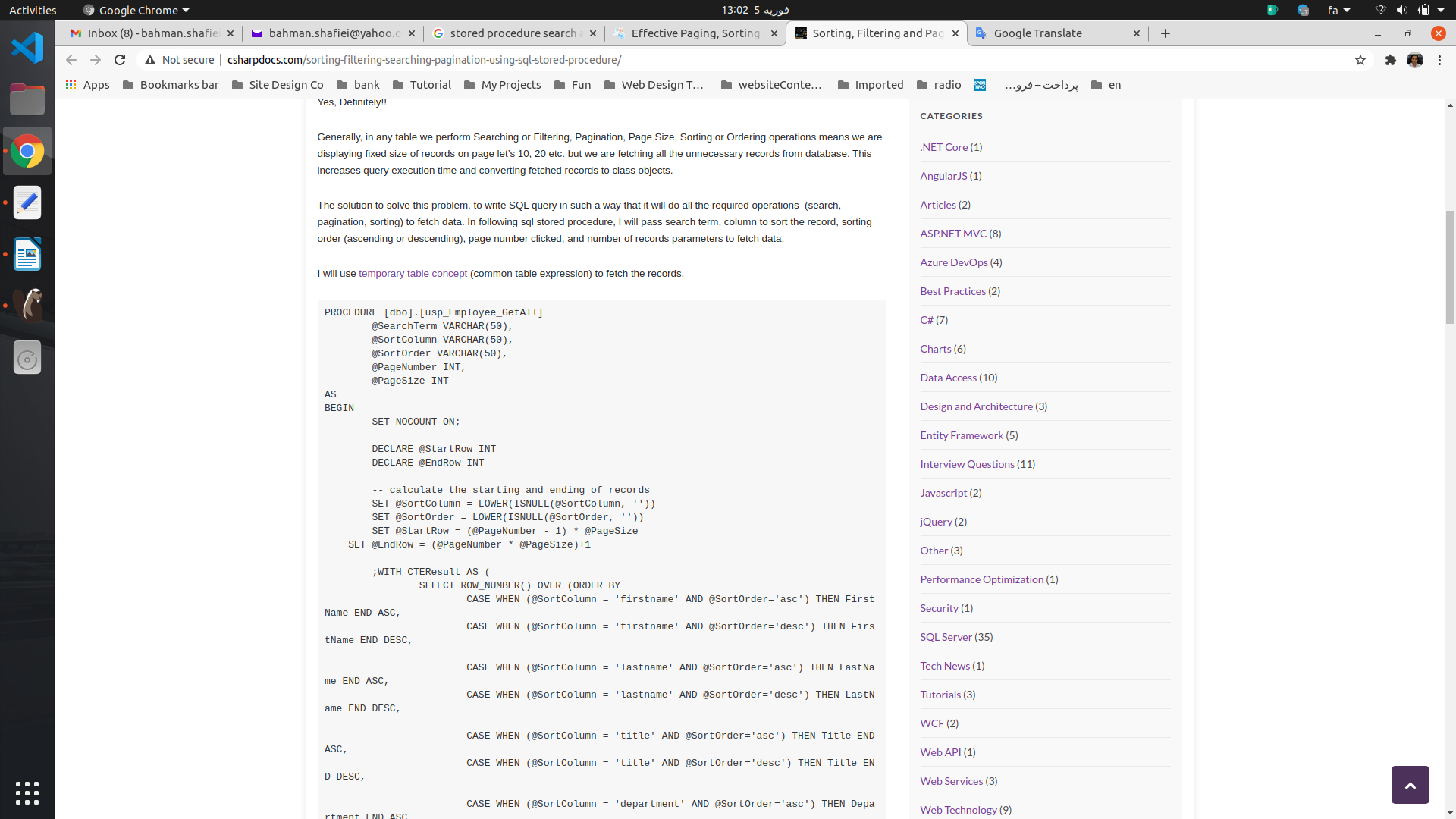Image resolution: width=1456 pixels, height=819 pixels.
Task: Toggle the bookmark star for current page
Action: pos(1361,59)
